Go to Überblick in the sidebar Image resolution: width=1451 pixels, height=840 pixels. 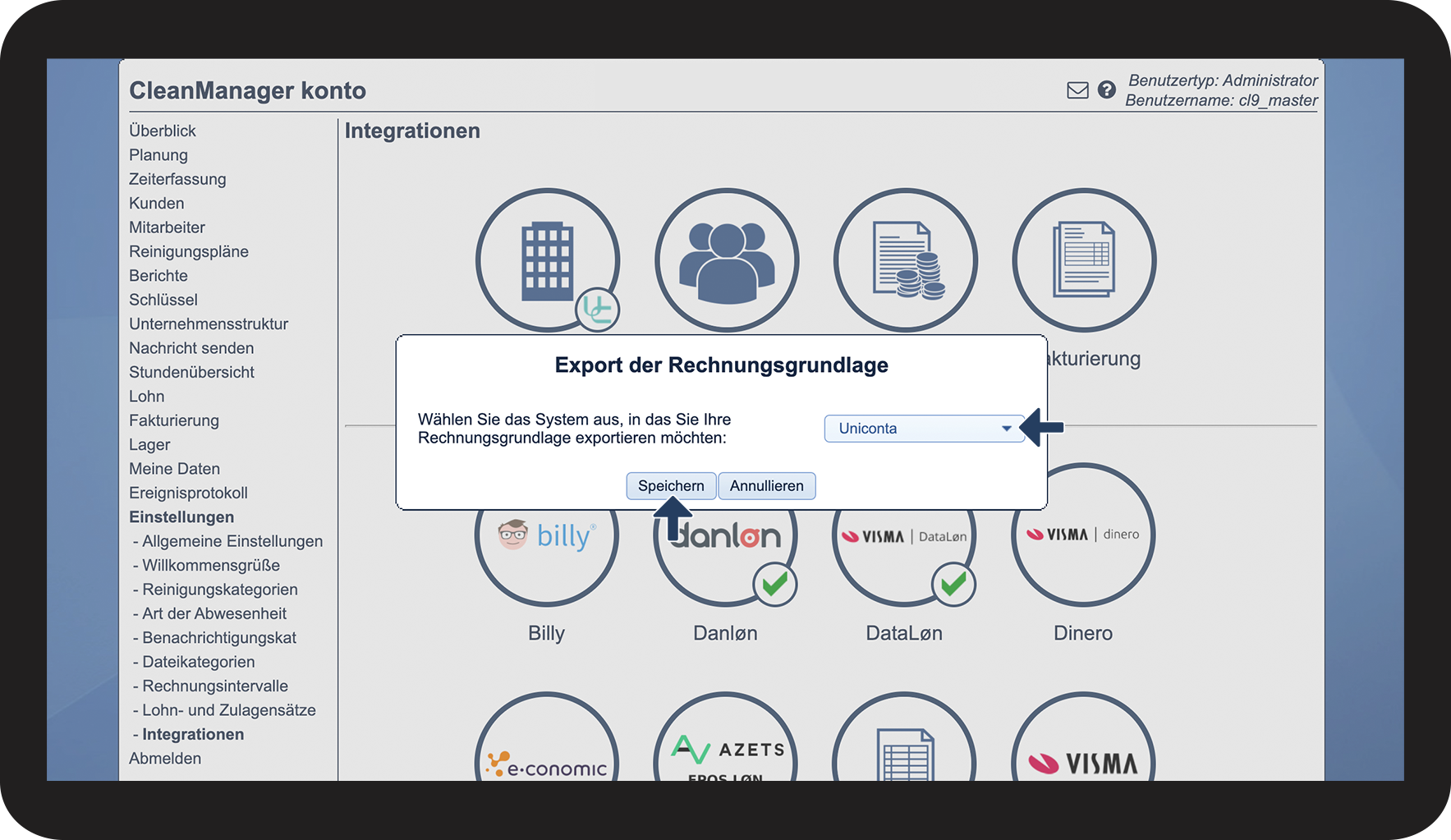click(x=163, y=131)
